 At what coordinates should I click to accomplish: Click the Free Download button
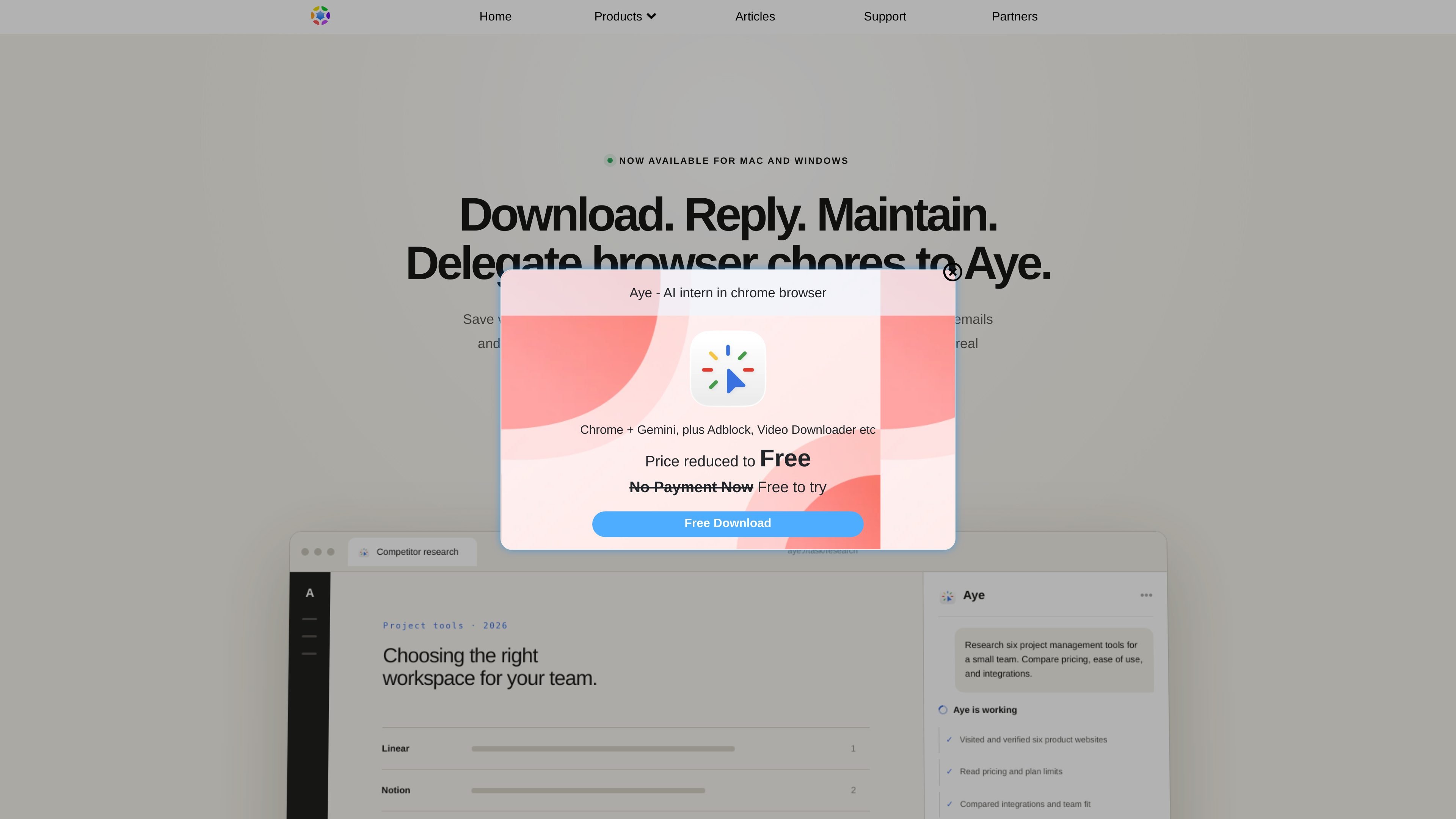click(x=728, y=523)
